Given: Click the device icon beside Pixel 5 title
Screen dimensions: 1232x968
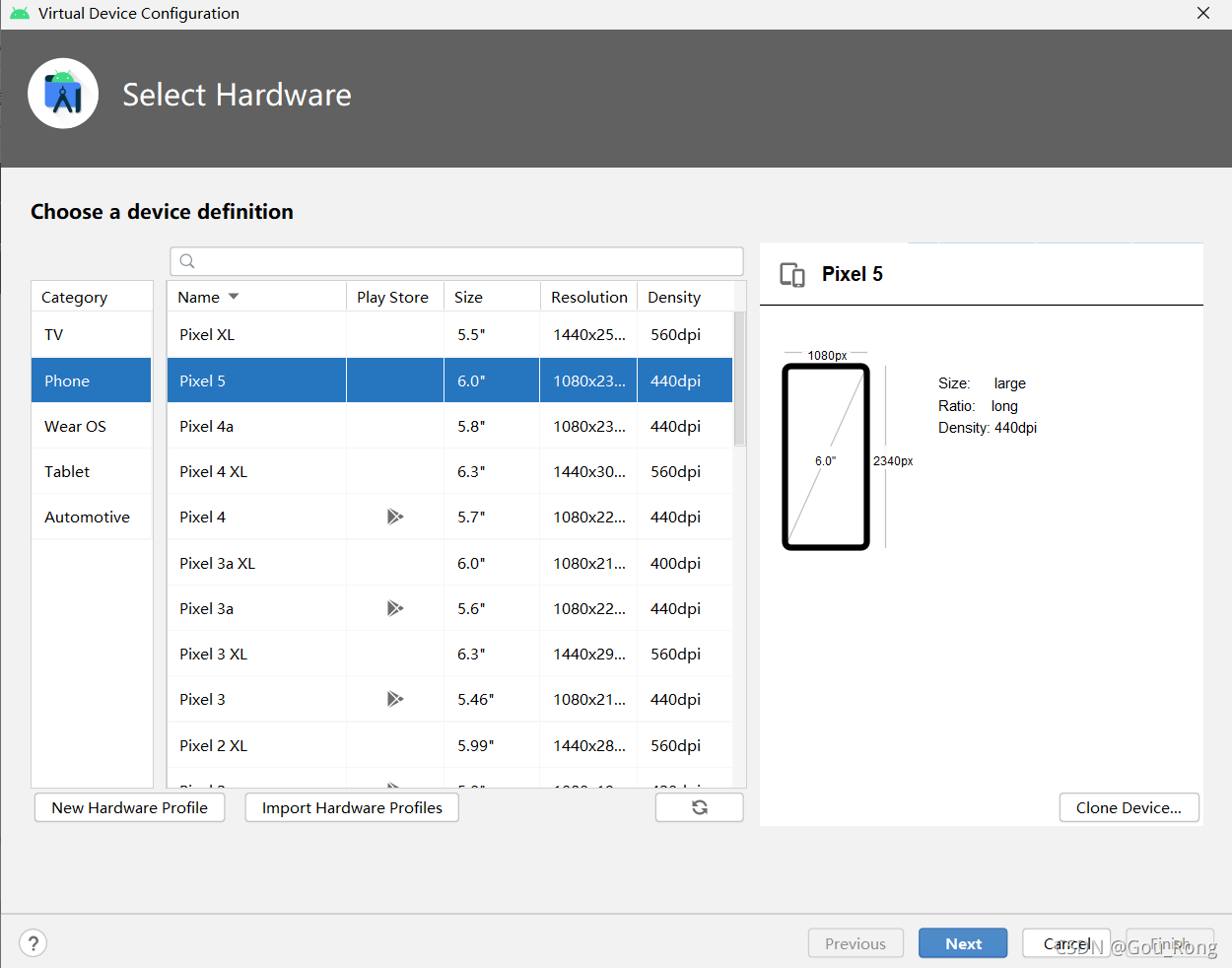Looking at the screenshot, I should tap(792, 274).
